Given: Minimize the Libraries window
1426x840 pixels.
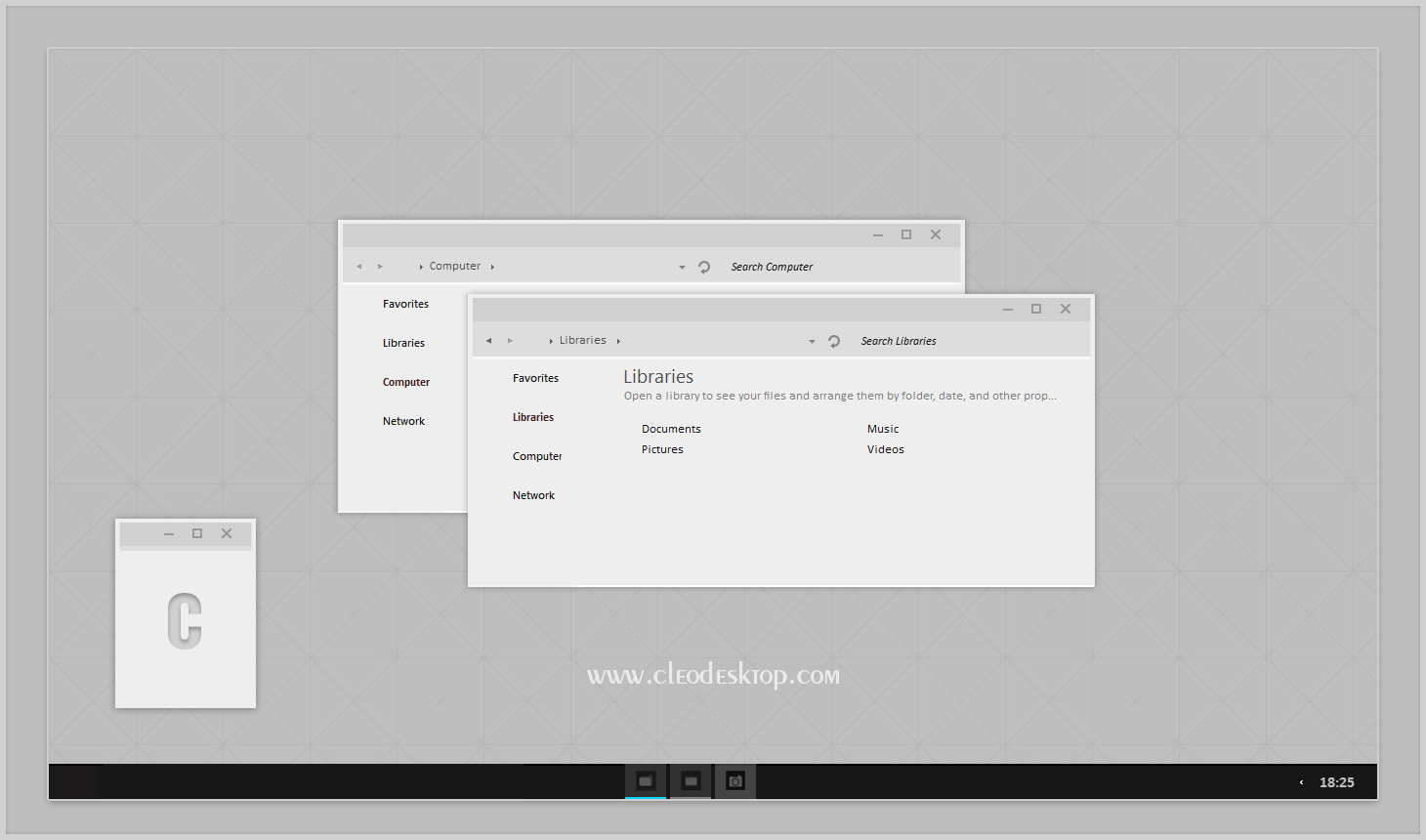Looking at the screenshot, I should point(1008,310).
